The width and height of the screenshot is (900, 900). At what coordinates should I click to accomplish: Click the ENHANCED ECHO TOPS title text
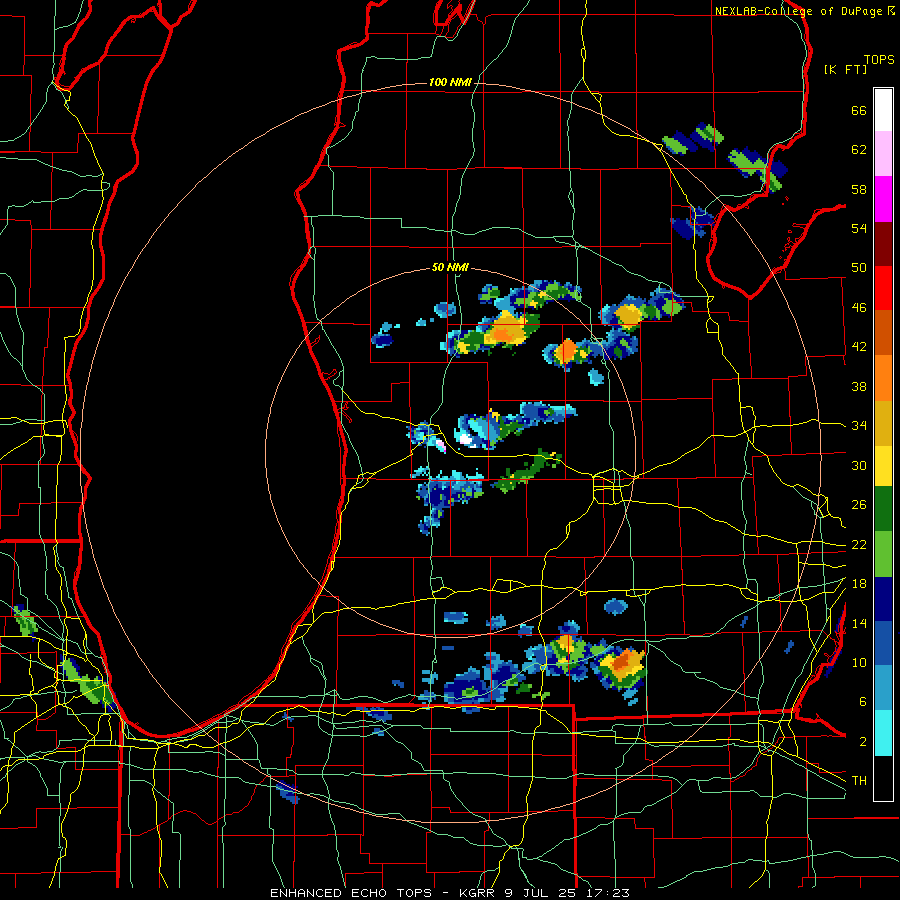pyautogui.click(x=350, y=893)
